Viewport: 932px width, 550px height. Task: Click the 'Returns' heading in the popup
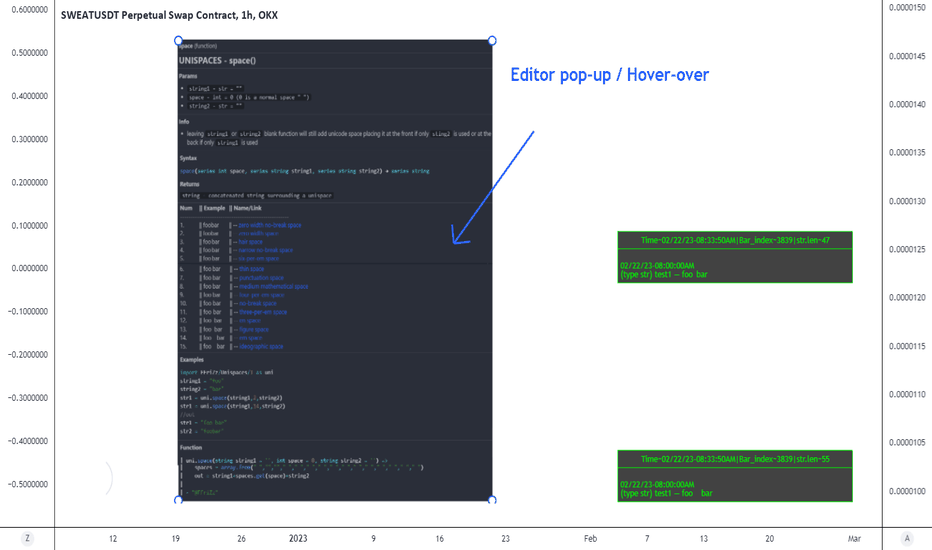(190, 184)
